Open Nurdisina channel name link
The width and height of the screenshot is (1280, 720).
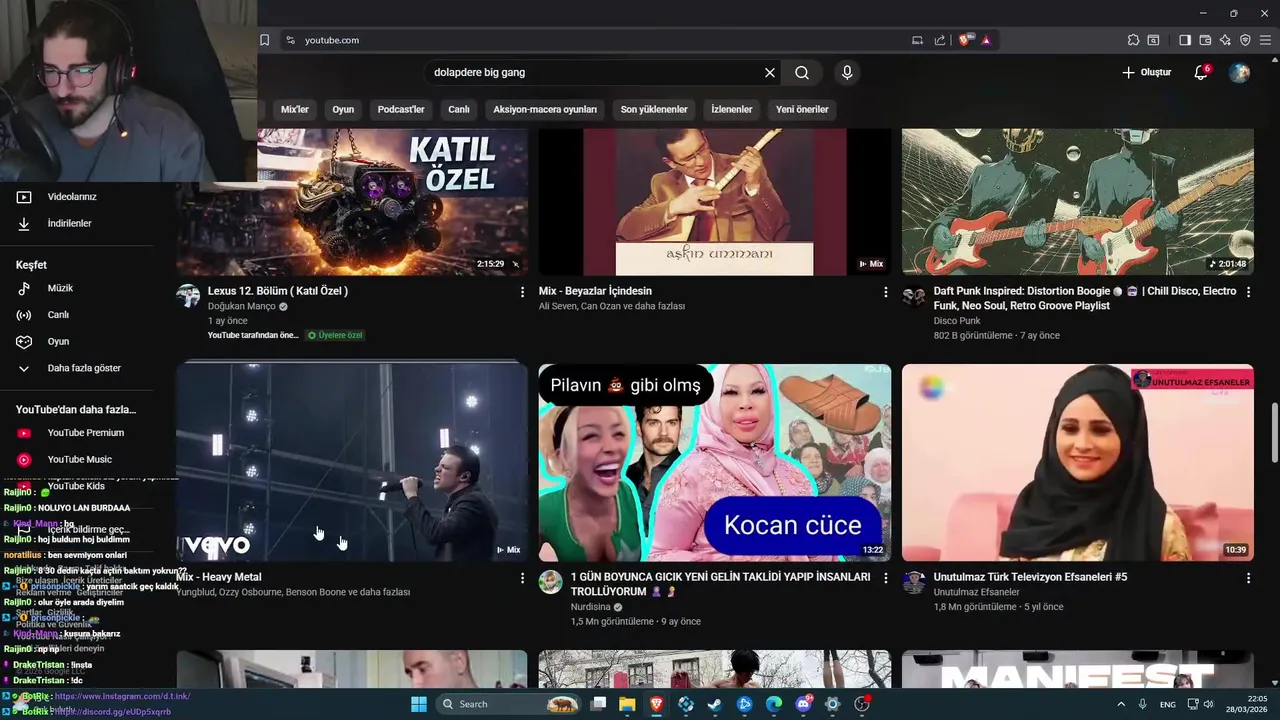[x=591, y=607]
